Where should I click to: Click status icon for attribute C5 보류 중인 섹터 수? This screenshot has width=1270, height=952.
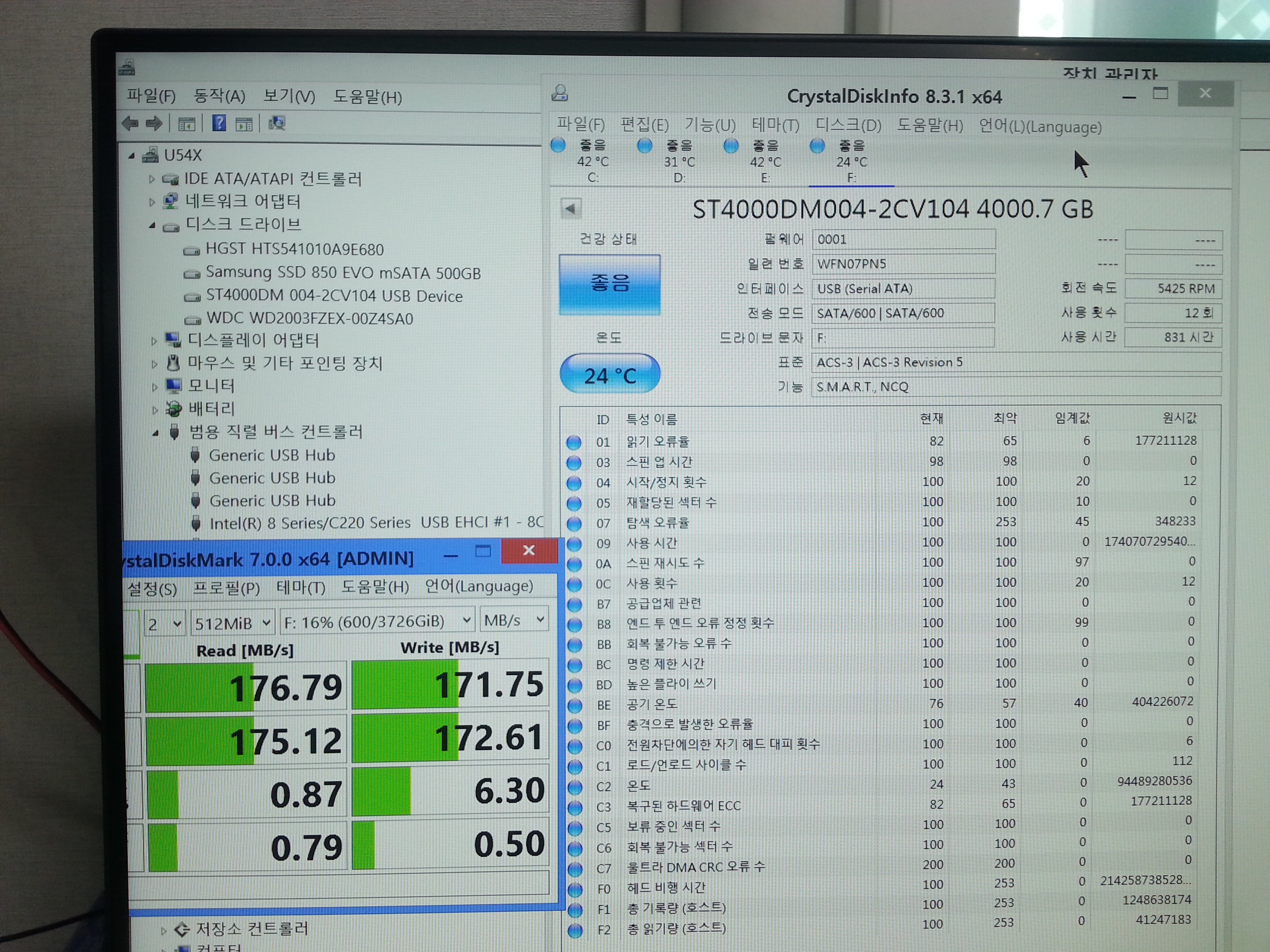pos(575,828)
